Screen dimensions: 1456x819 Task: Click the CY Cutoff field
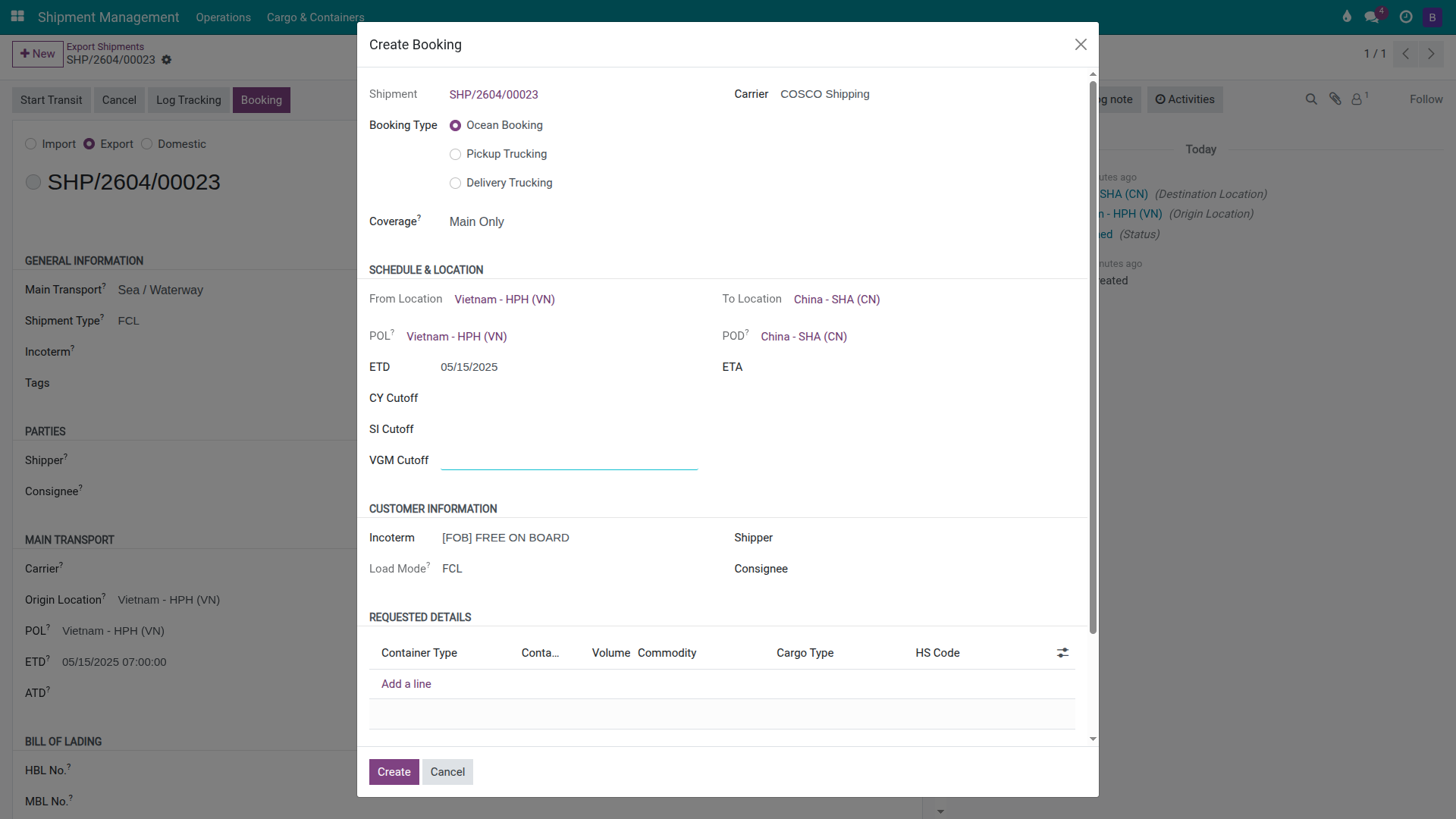point(570,398)
